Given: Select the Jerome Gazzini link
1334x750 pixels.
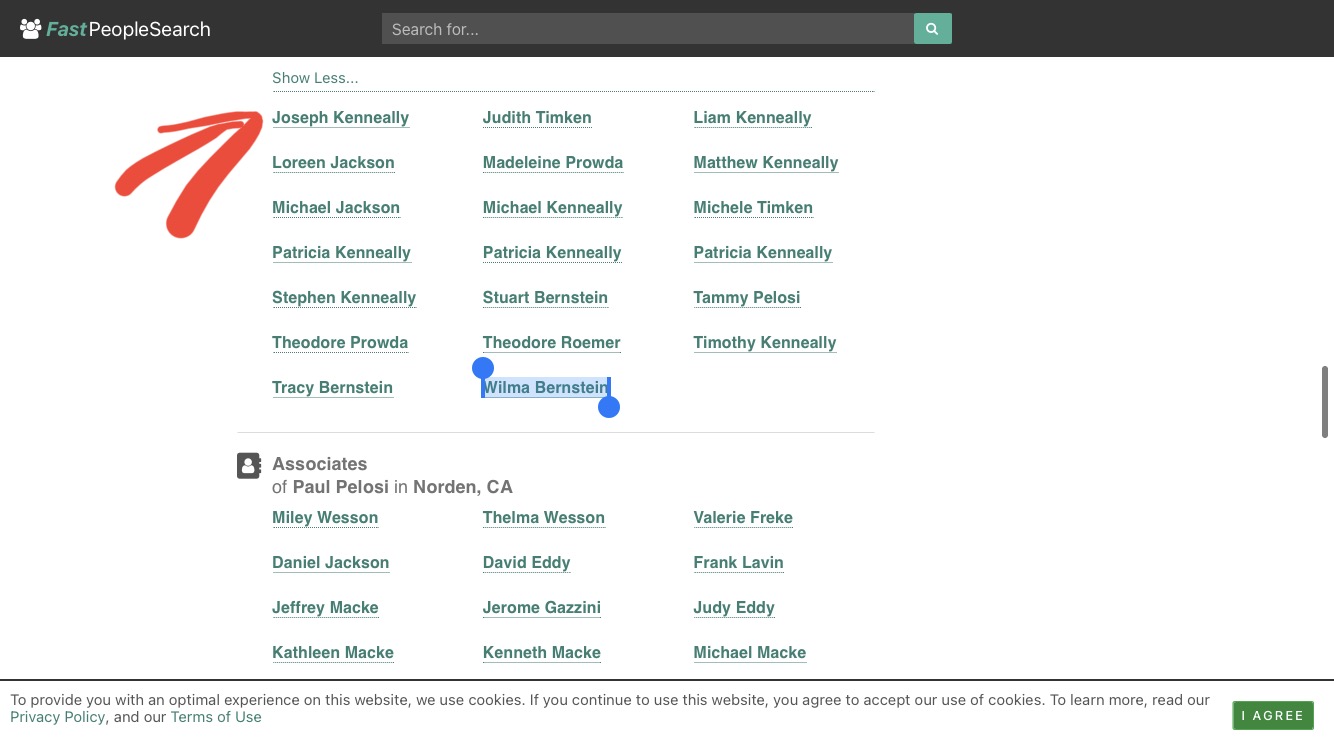Looking at the screenshot, I should pos(542,608).
